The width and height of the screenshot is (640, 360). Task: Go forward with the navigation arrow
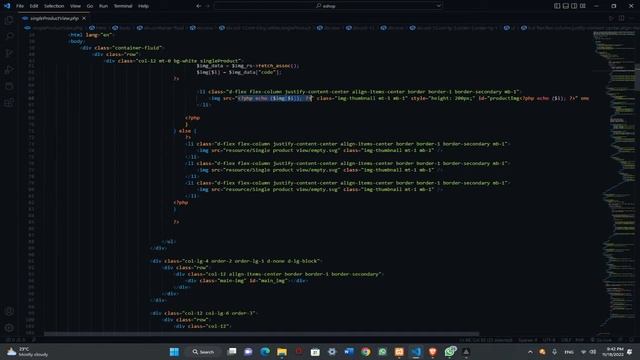pyautogui.click(x=208, y=6)
